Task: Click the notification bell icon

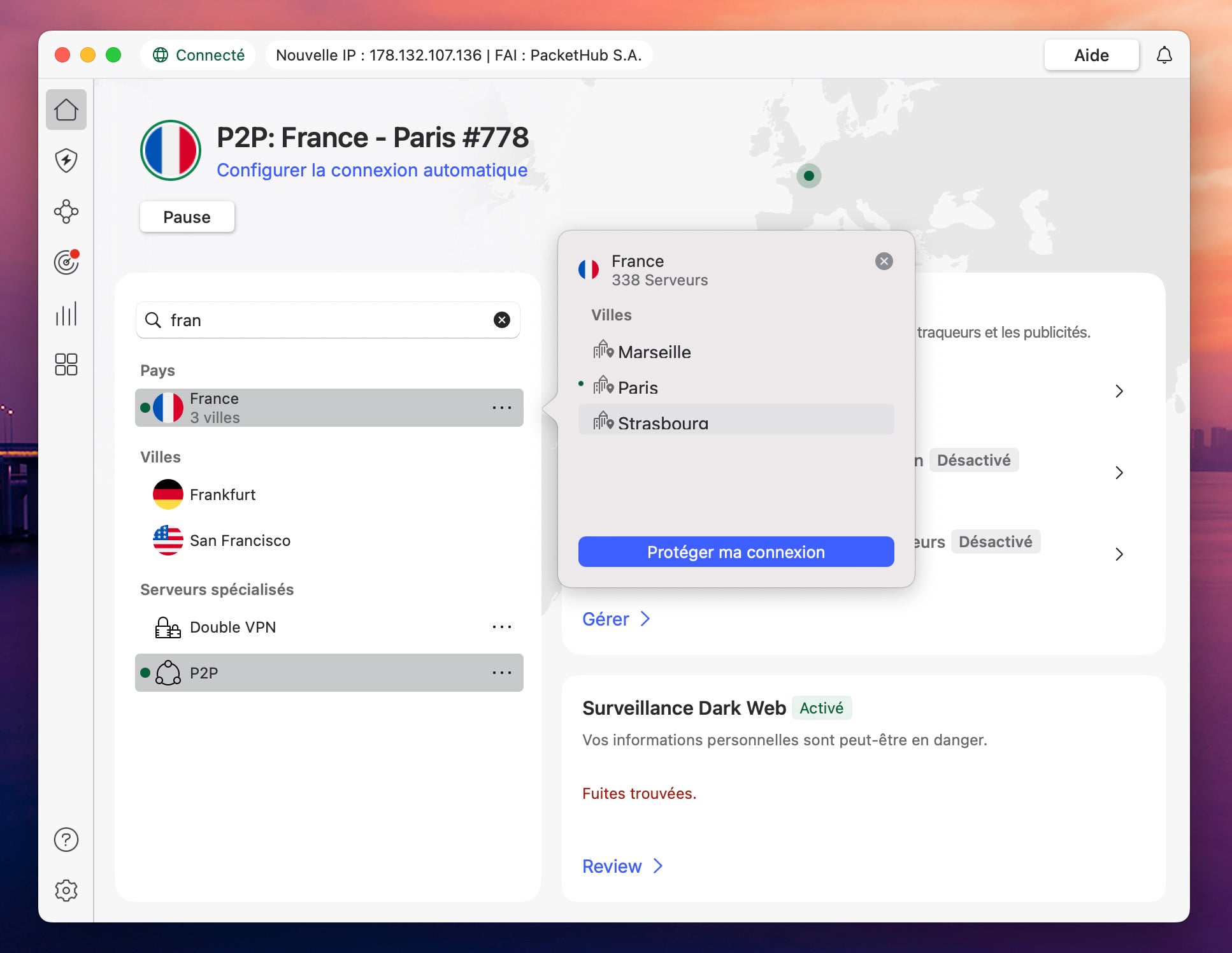Action: (1164, 55)
